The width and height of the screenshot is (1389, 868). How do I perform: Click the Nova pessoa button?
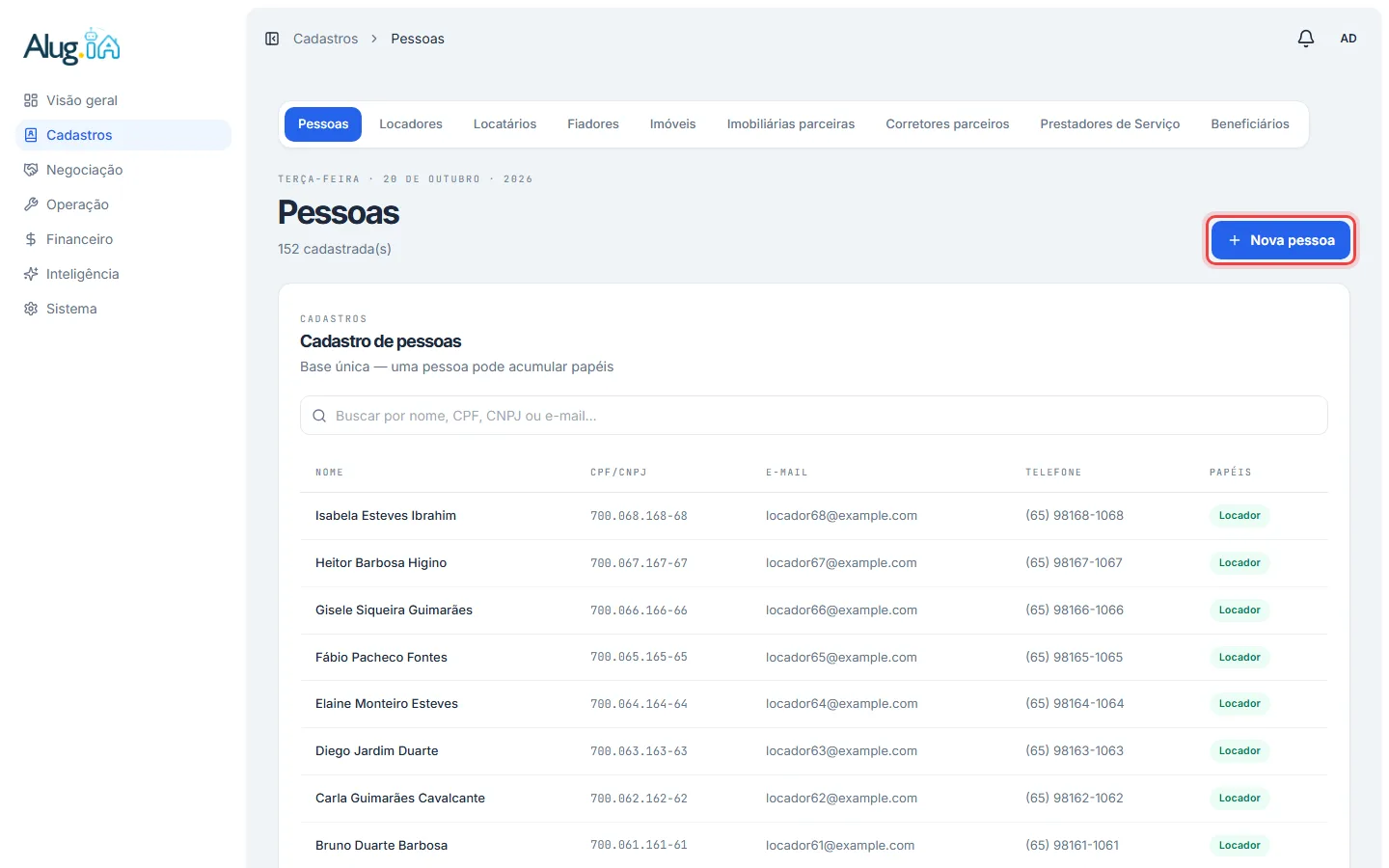pyautogui.click(x=1281, y=240)
